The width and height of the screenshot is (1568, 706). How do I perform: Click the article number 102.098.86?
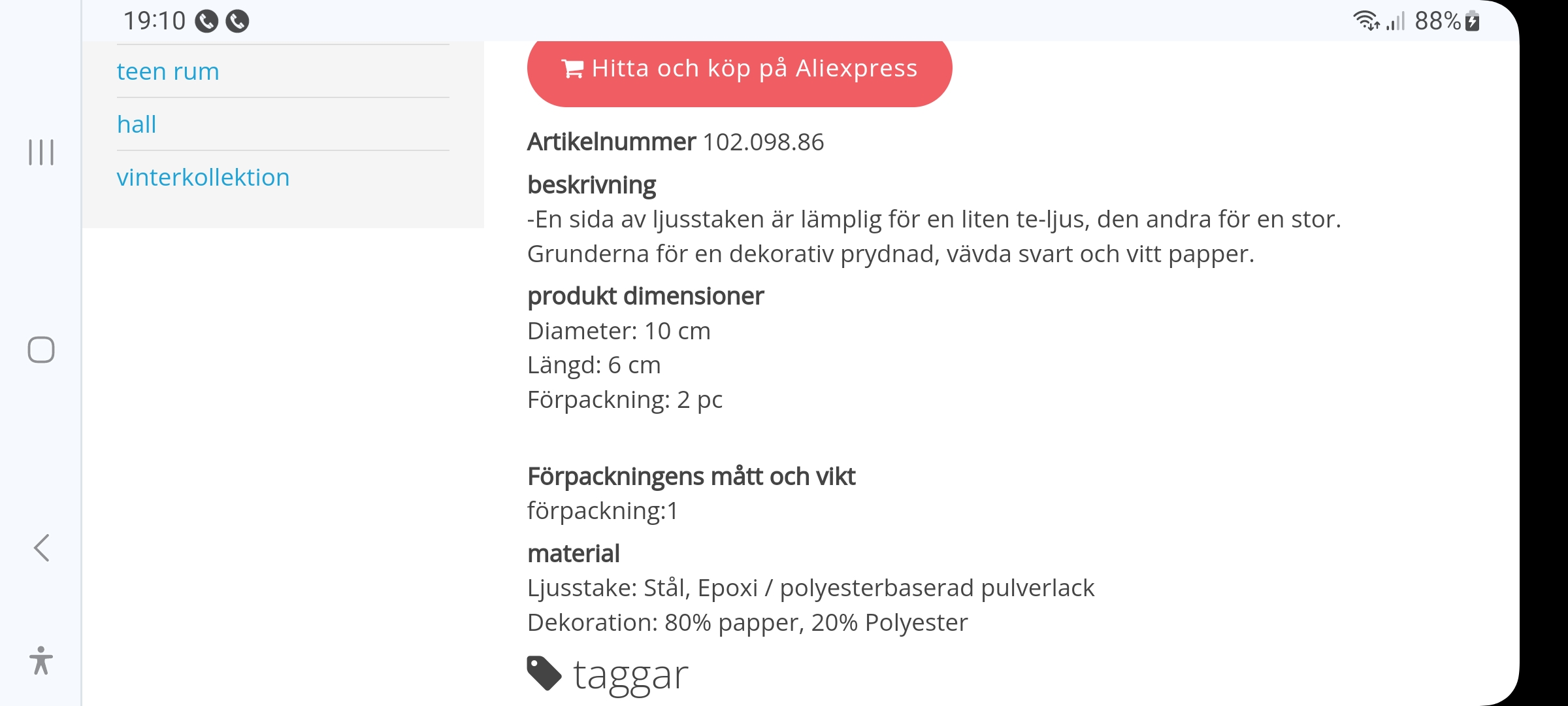click(763, 142)
